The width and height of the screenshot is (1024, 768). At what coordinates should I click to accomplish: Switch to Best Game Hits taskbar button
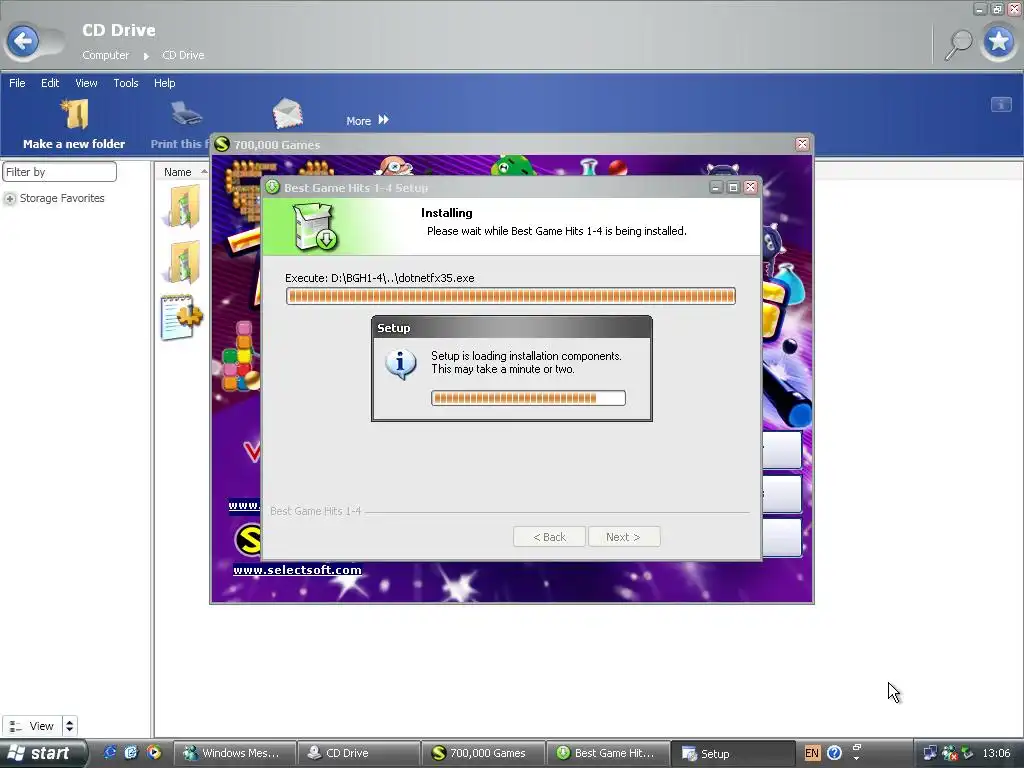pos(607,753)
